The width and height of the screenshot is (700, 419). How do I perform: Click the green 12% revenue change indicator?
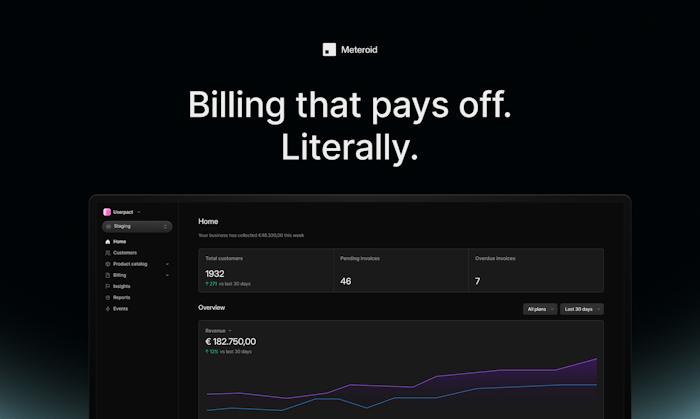(x=212, y=352)
